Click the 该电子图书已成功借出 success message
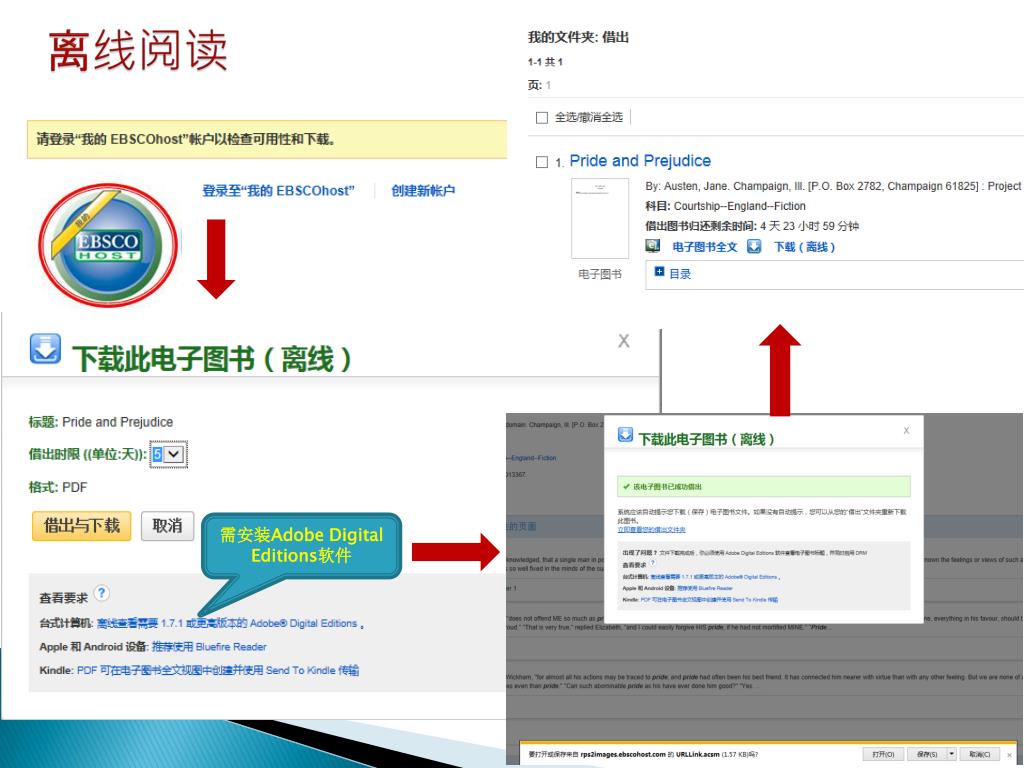 pyautogui.click(x=763, y=487)
